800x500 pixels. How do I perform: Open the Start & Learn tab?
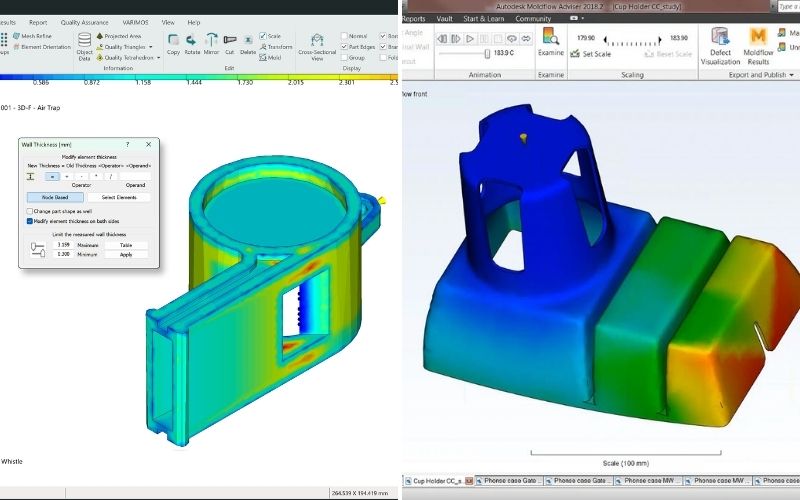(483, 19)
